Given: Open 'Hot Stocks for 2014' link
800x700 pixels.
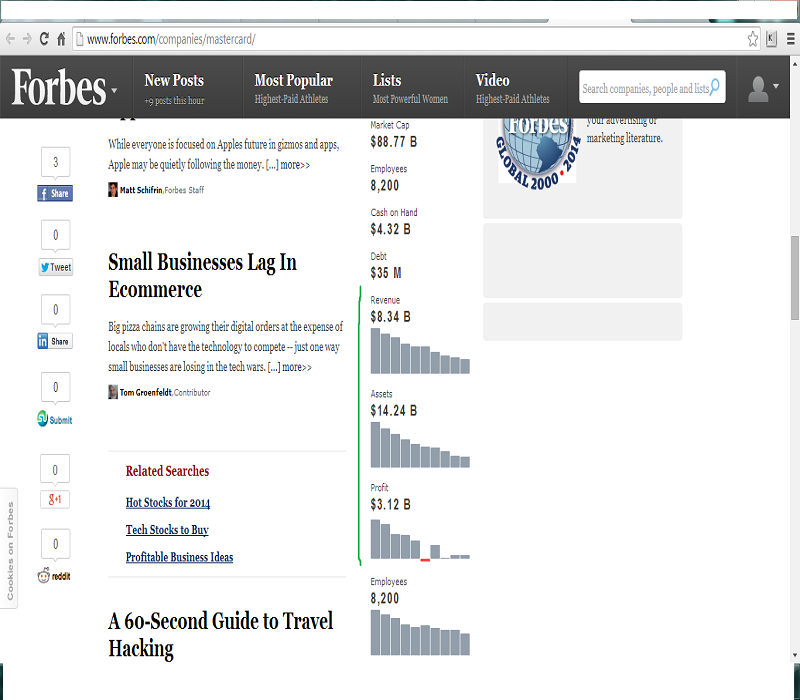Looking at the screenshot, I should coord(168,503).
